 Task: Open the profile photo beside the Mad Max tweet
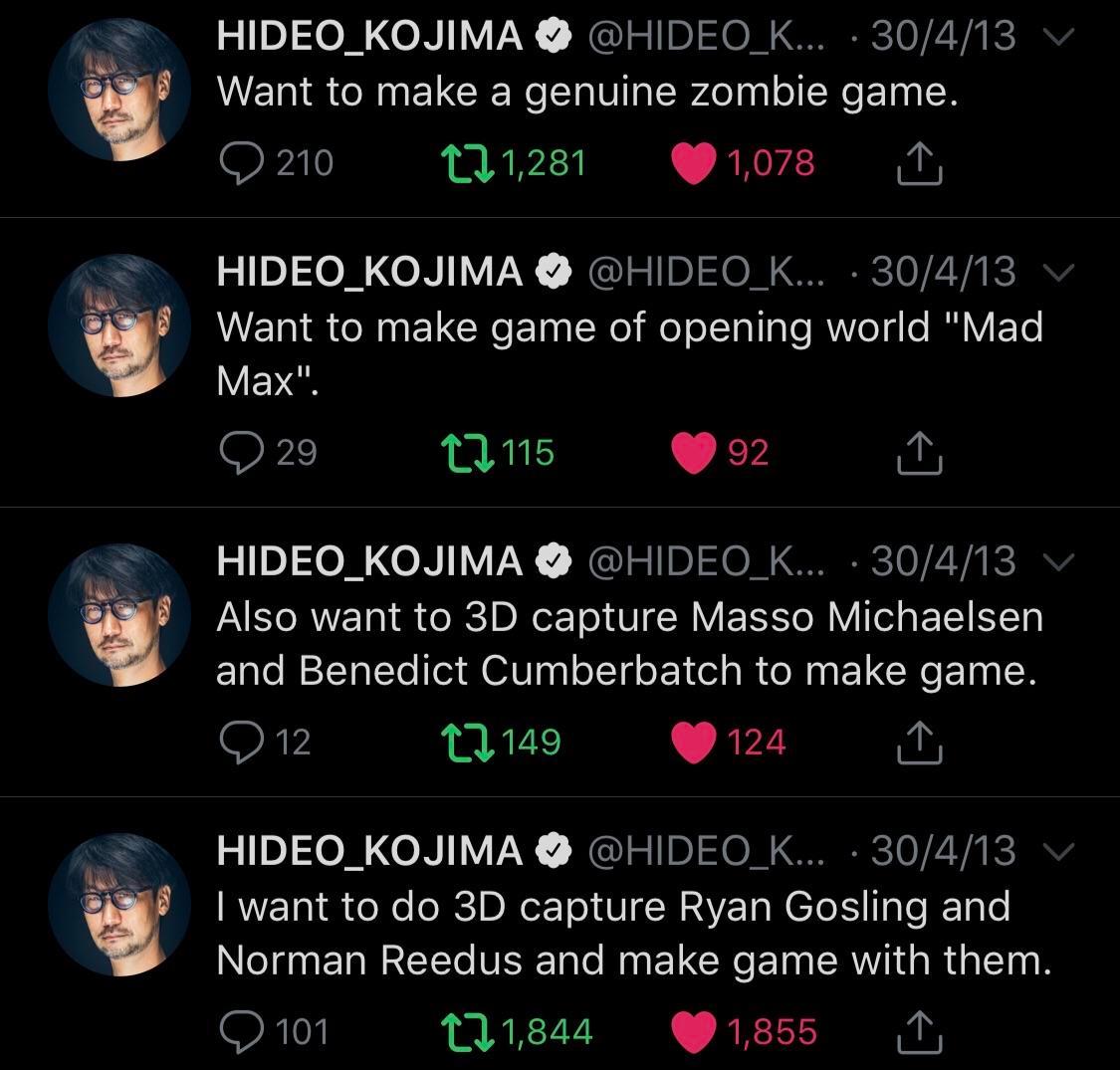pos(119,325)
